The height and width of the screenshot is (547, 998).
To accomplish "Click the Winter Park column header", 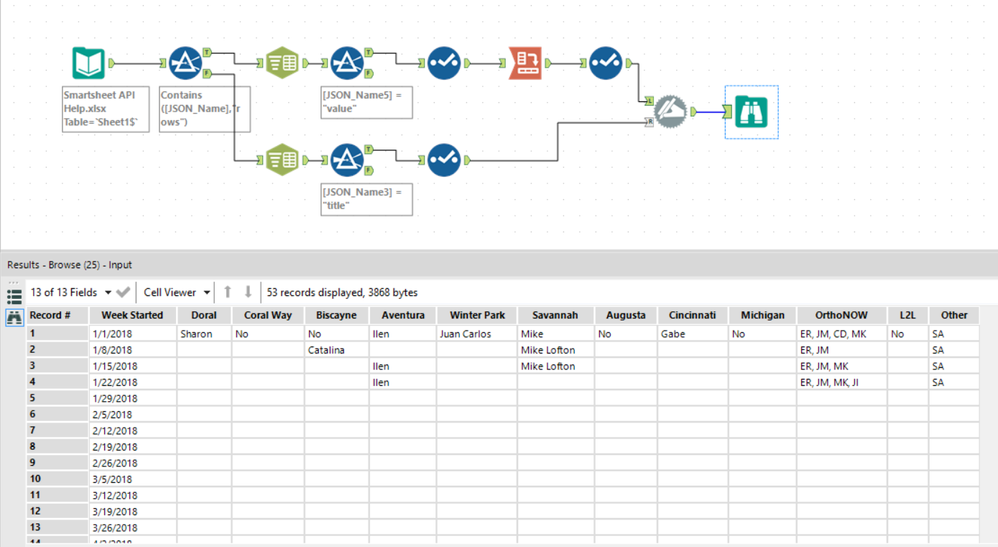I will [x=477, y=315].
